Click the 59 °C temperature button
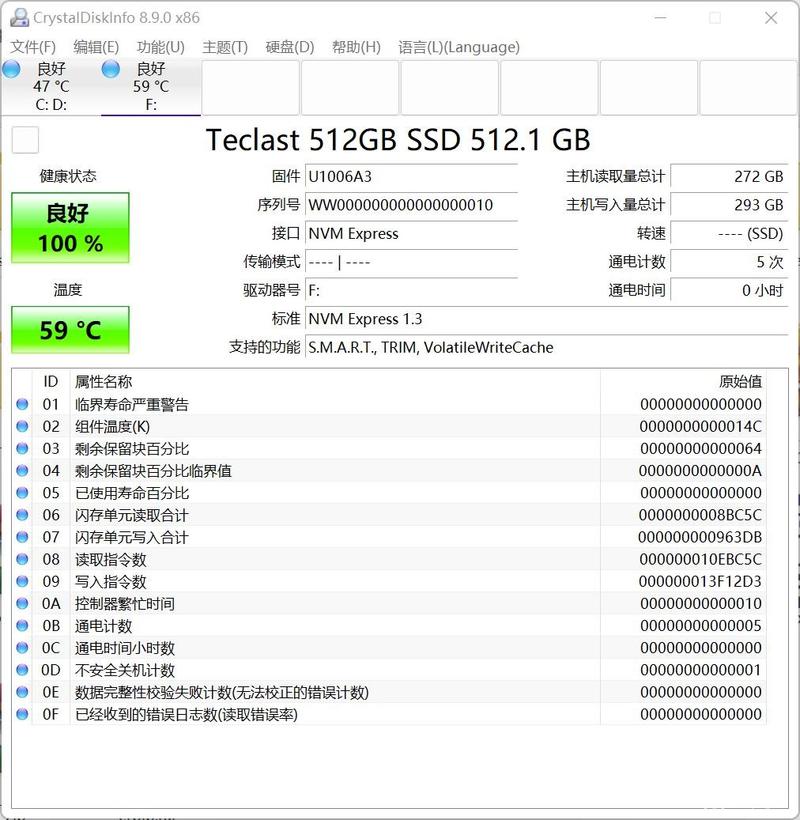800x820 pixels. point(70,330)
